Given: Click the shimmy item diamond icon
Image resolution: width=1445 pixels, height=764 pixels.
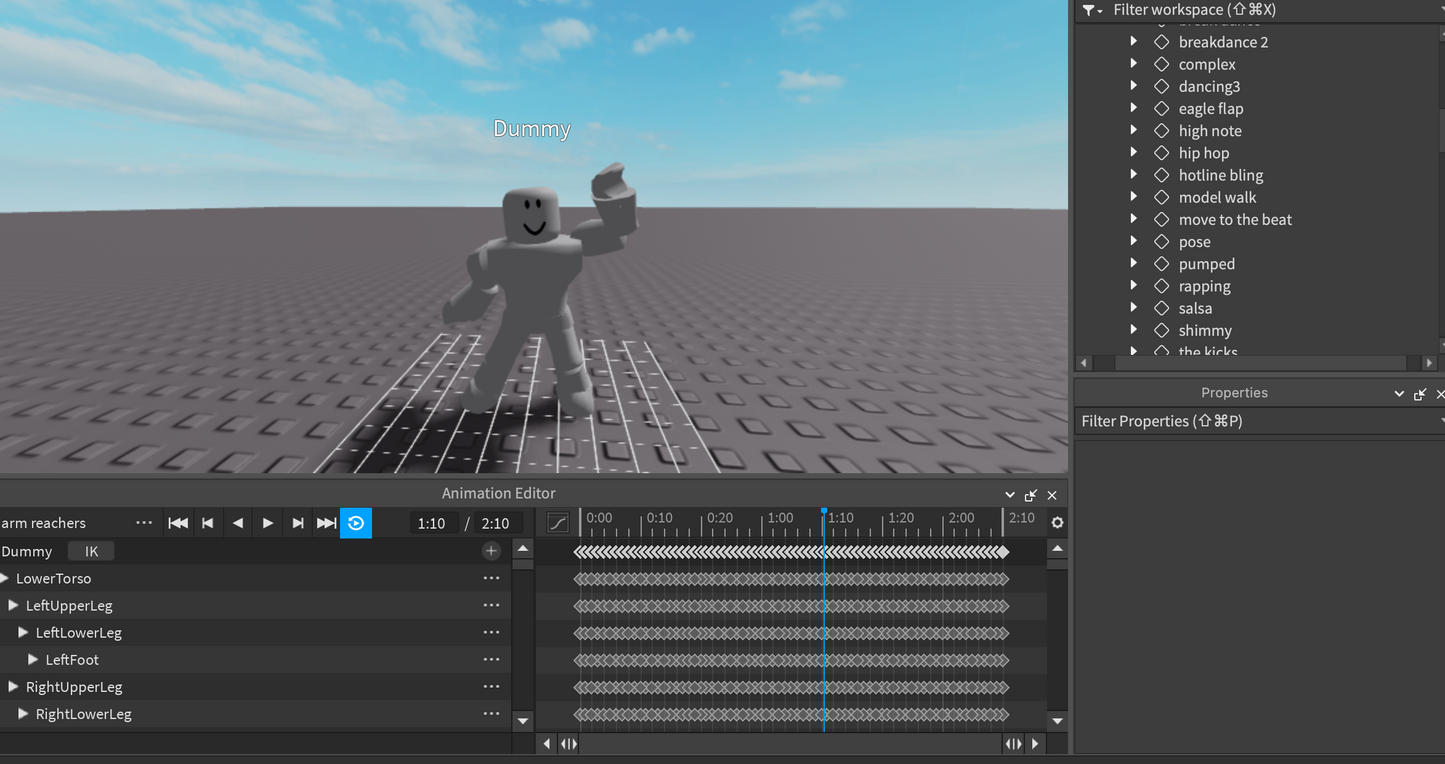Looking at the screenshot, I should point(1161,330).
